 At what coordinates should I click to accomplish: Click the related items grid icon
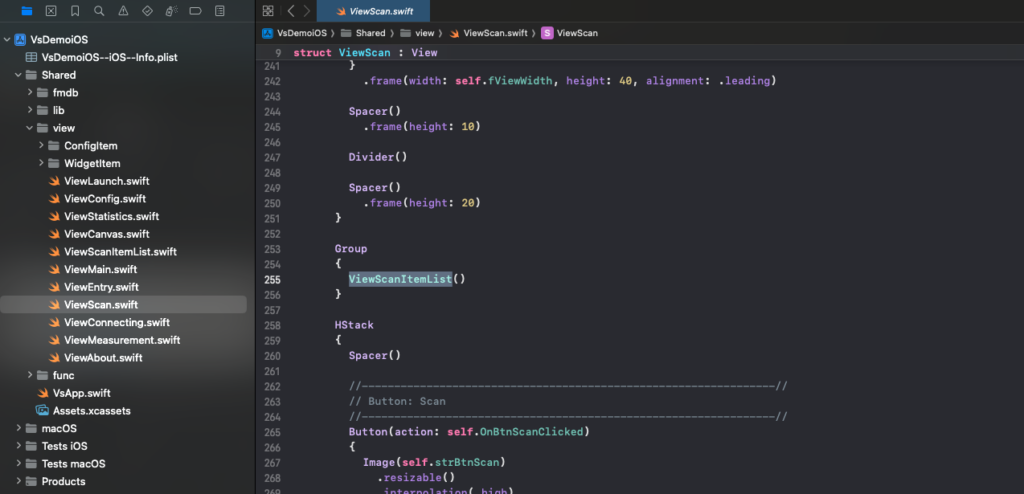pos(268,11)
